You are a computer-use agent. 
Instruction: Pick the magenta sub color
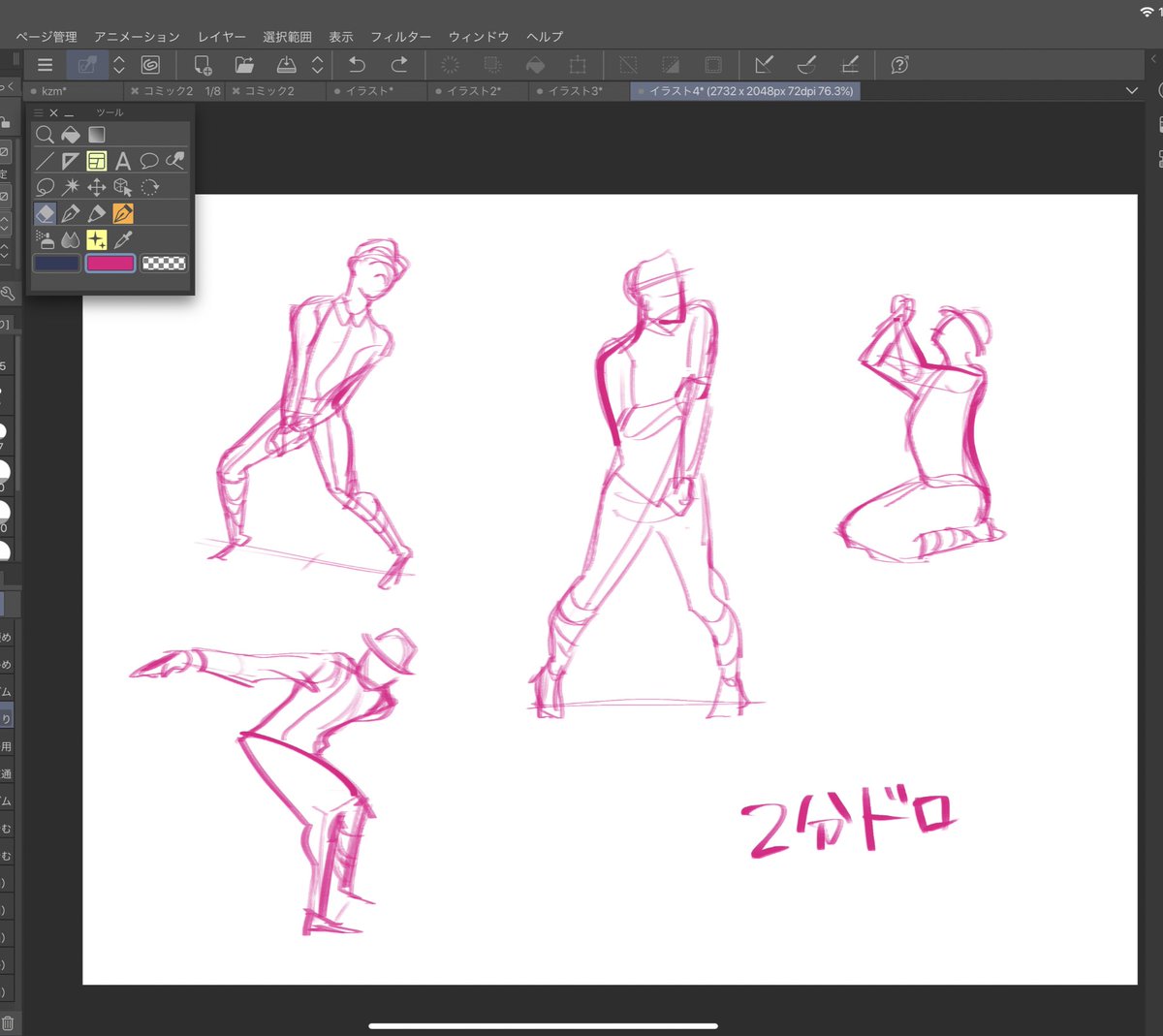click(110, 263)
